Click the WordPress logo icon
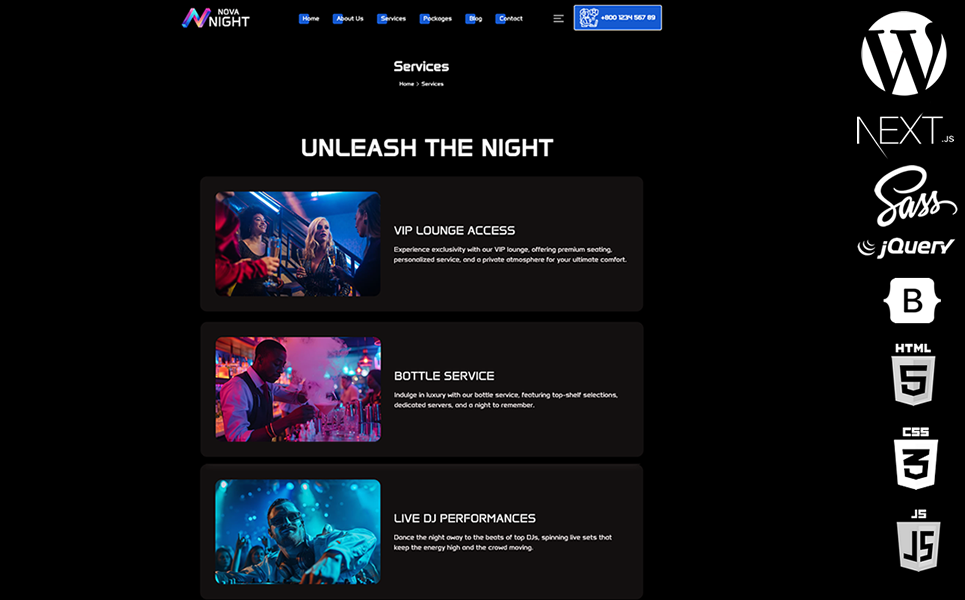Viewport: 965px width, 600px height. (903, 54)
